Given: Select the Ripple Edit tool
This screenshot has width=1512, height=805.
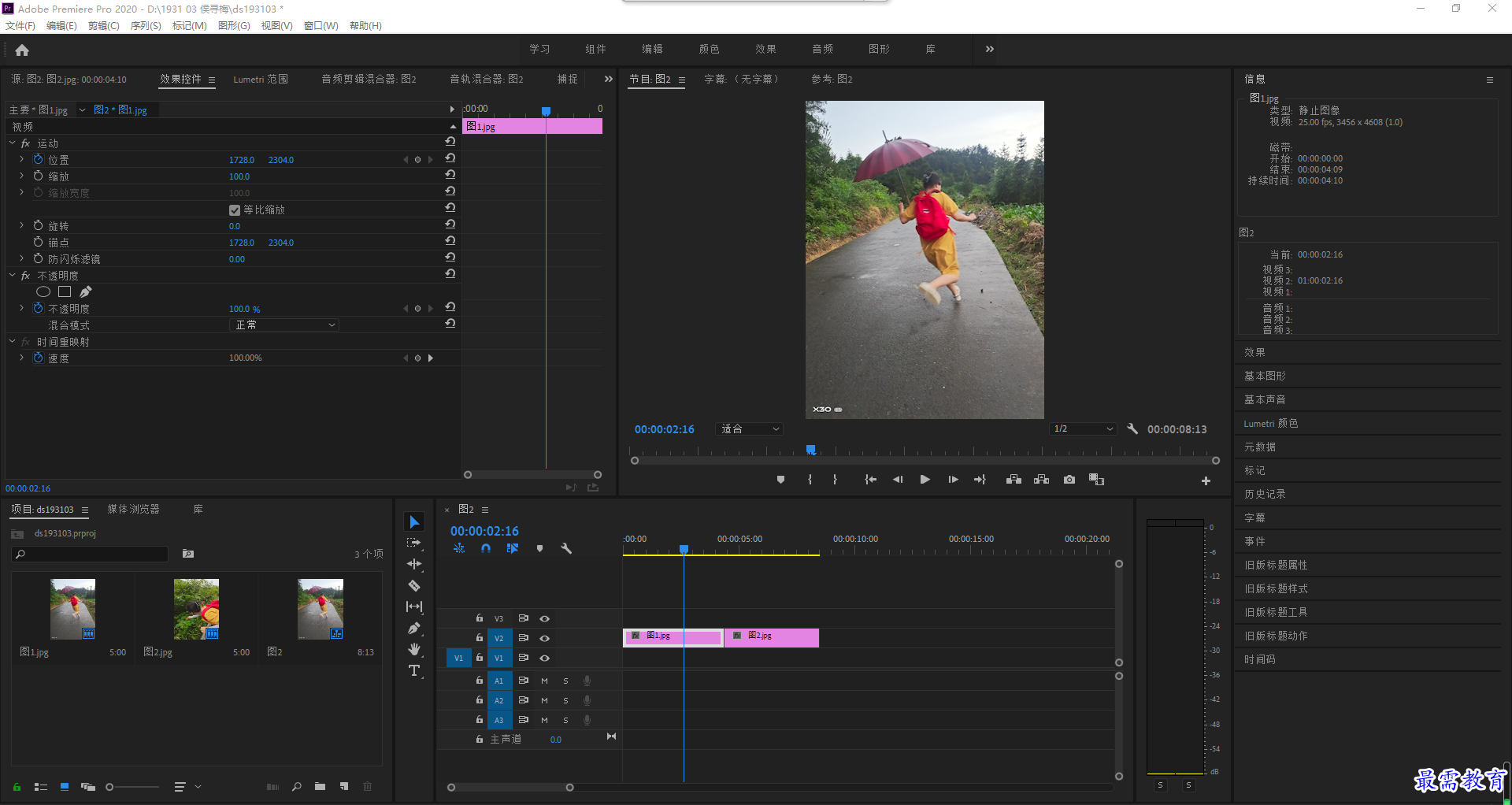Looking at the screenshot, I should 414,564.
